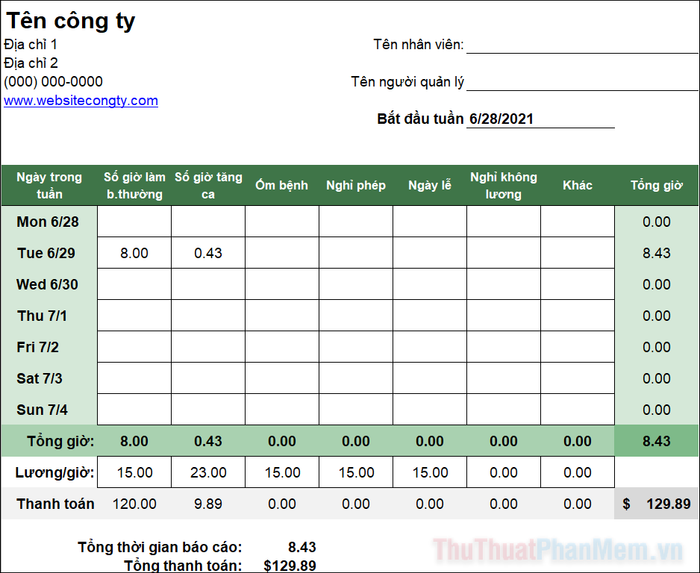Select the Thanh toán row label
The width and height of the screenshot is (700, 573).
pyautogui.click(x=55, y=504)
